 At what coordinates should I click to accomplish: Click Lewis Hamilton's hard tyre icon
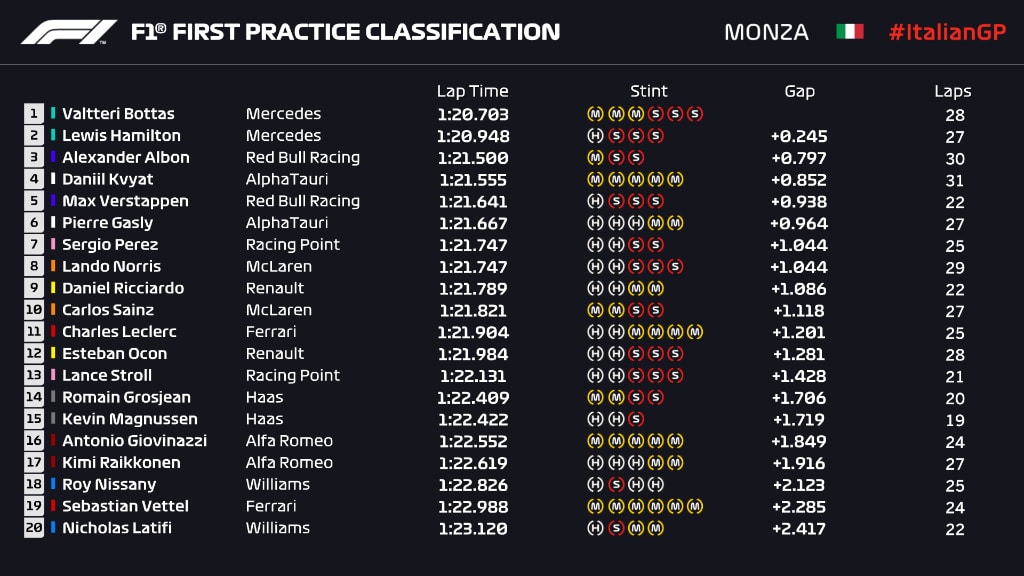click(x=595, y=136)
